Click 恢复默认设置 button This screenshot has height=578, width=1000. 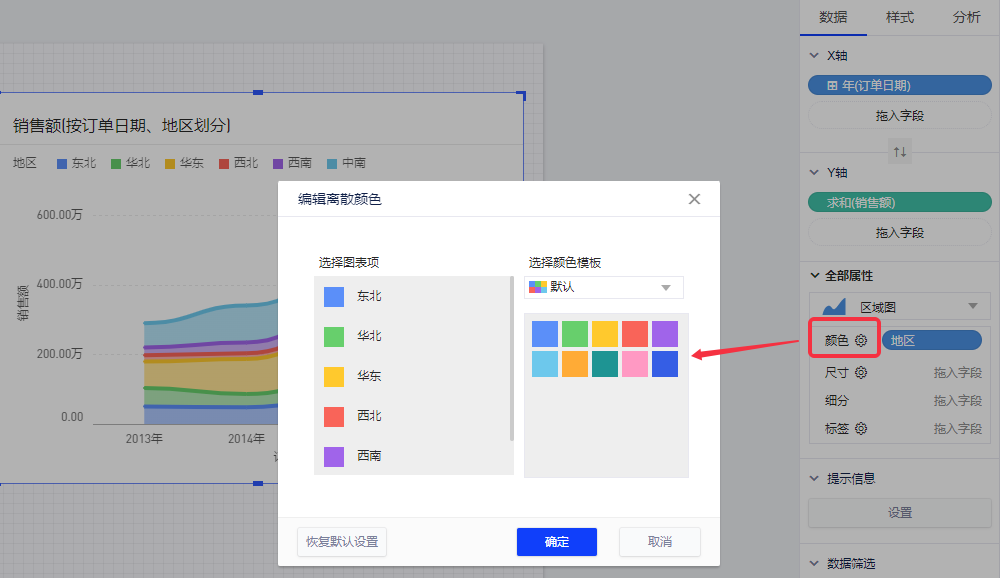click(342, 542)
